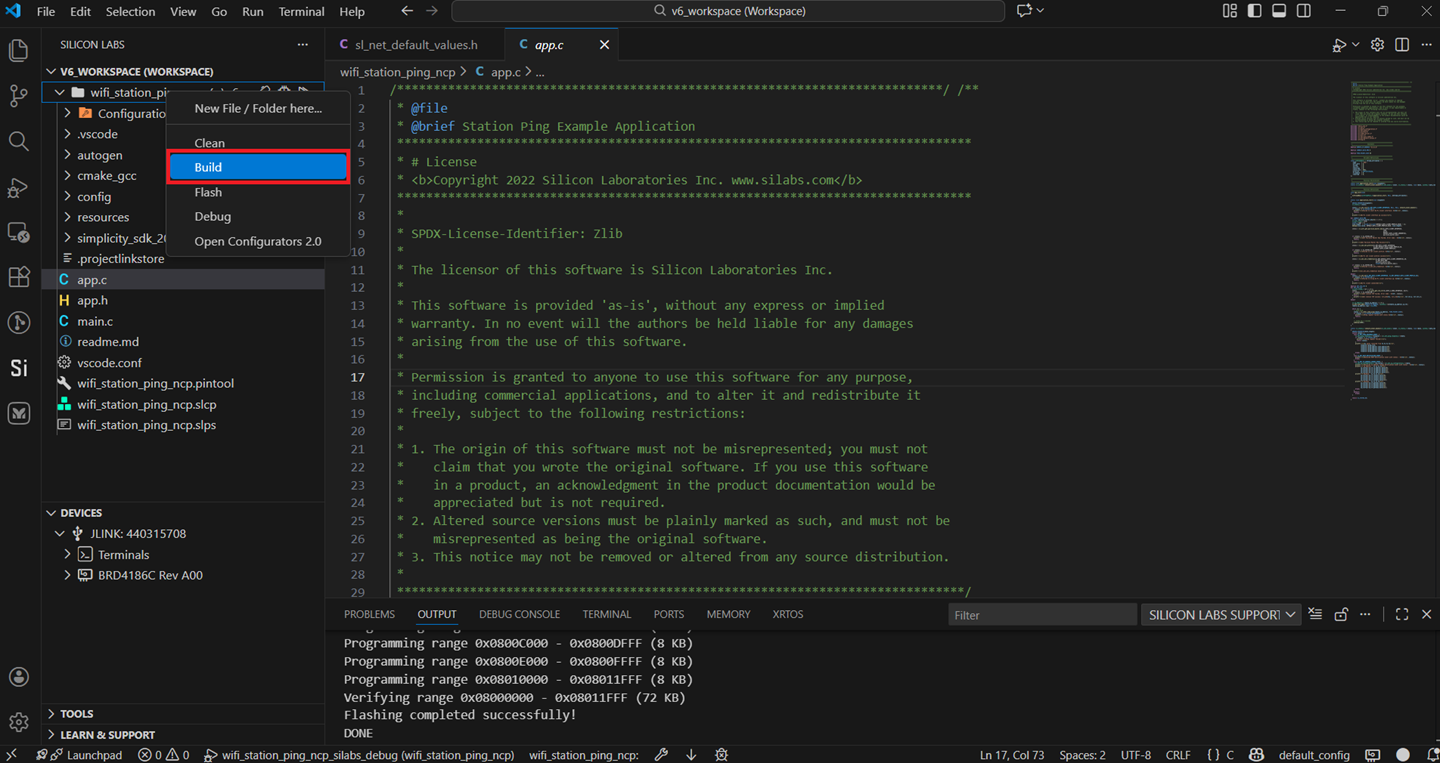Toggle the Panel visibility
The width and height of the screenshot is (1440, 763).
tap(1279, 11)
